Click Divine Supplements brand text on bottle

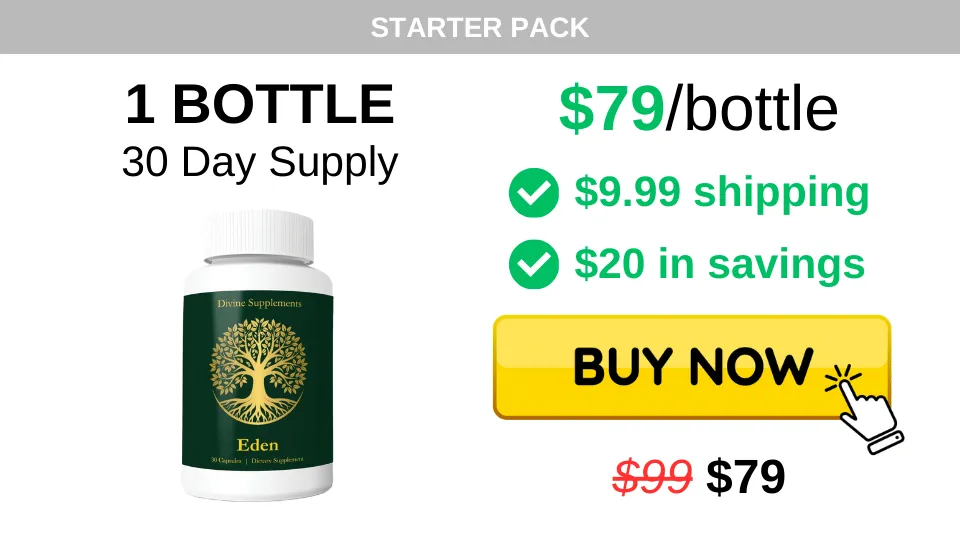[x=260, y=304]
